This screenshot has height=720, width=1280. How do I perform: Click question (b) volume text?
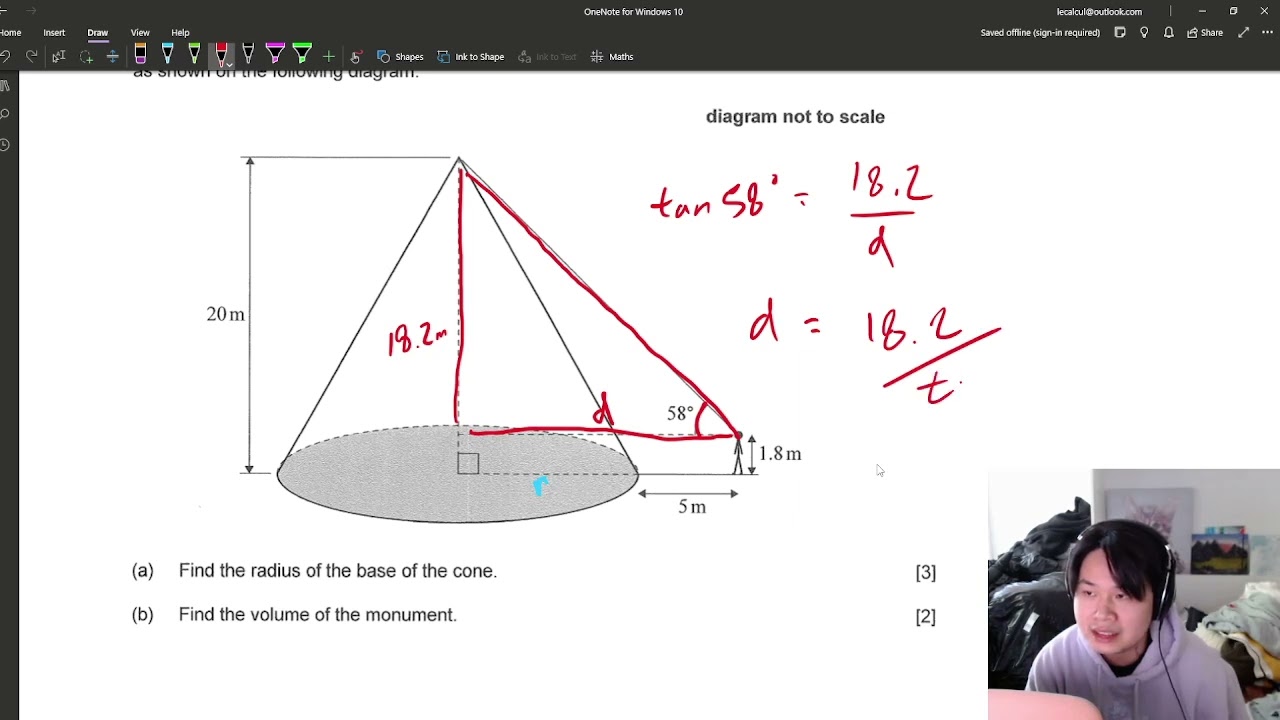click(317, 615)
